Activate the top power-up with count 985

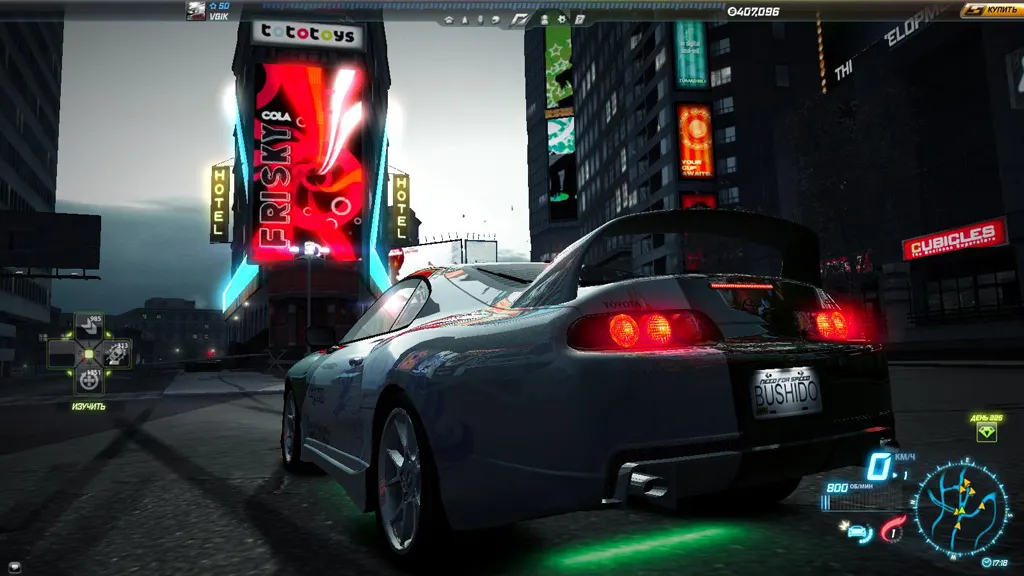click(x=89, y=326)
